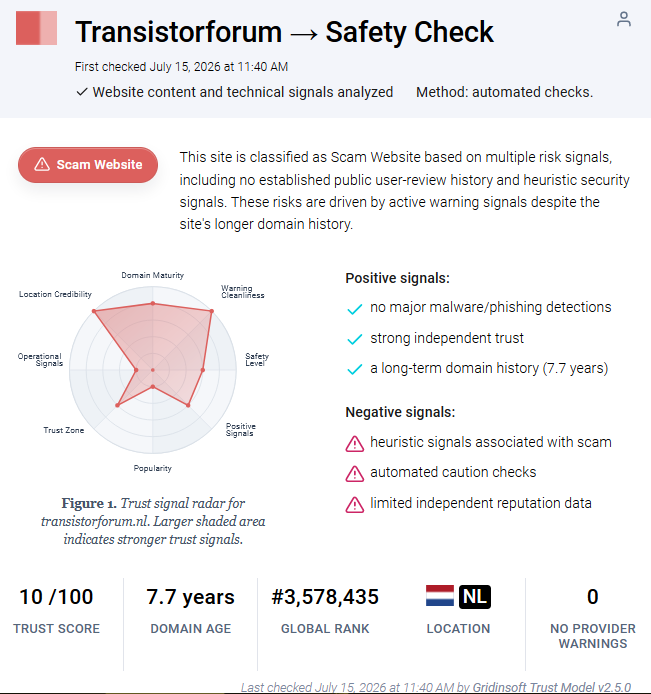Click the Location Credibility radar point
This screenshot has width=651, height=694.
[94, 311]
